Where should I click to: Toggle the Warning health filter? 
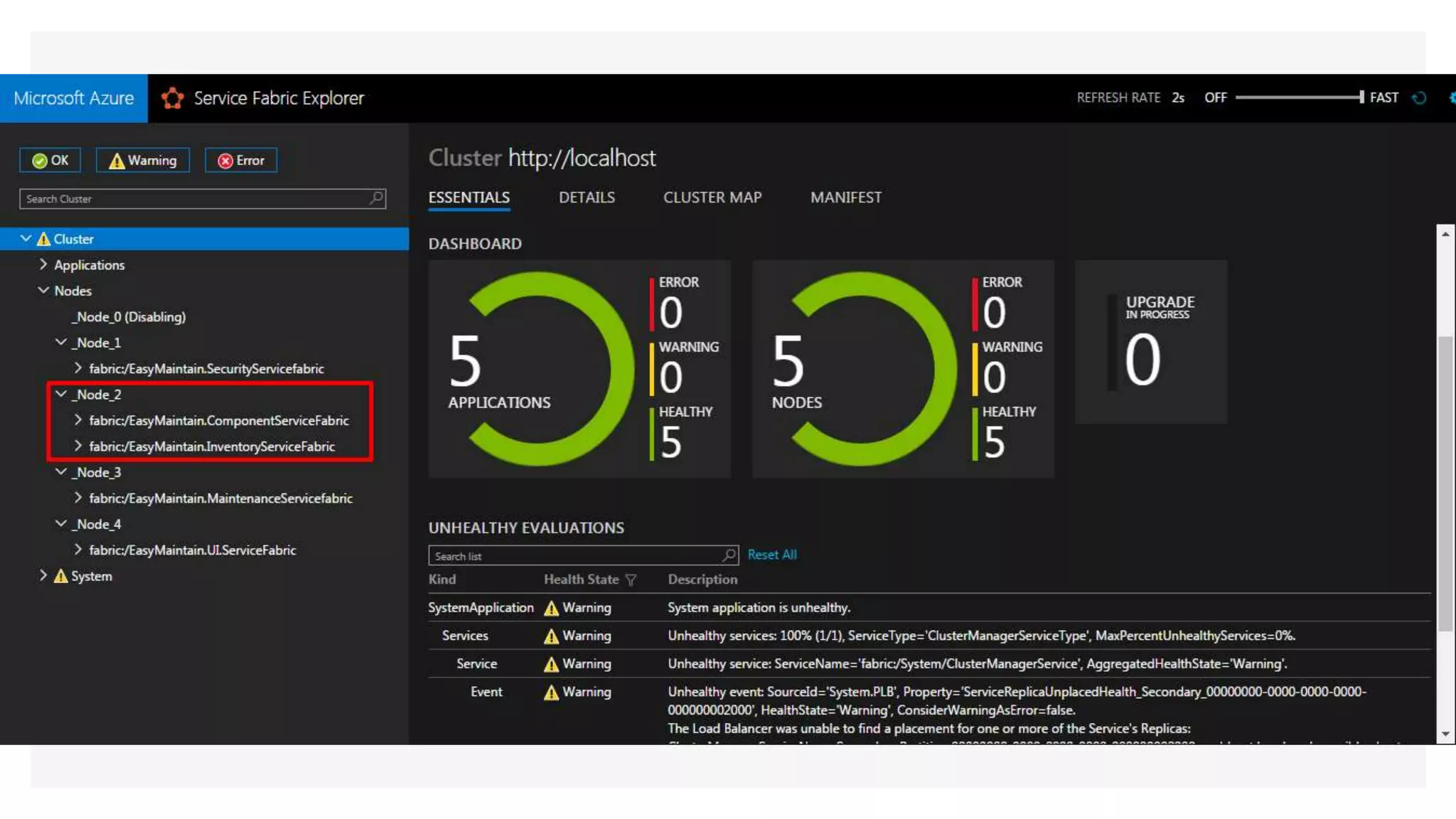(143, 161)
